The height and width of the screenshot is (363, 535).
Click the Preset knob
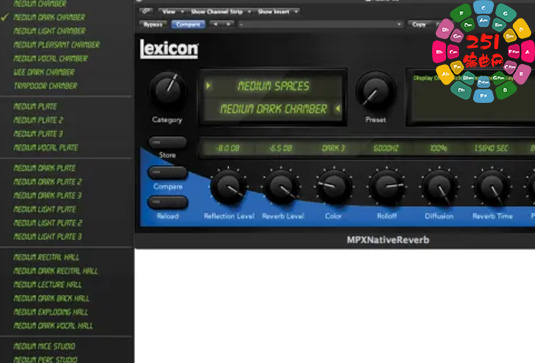[x=376, y=89]
